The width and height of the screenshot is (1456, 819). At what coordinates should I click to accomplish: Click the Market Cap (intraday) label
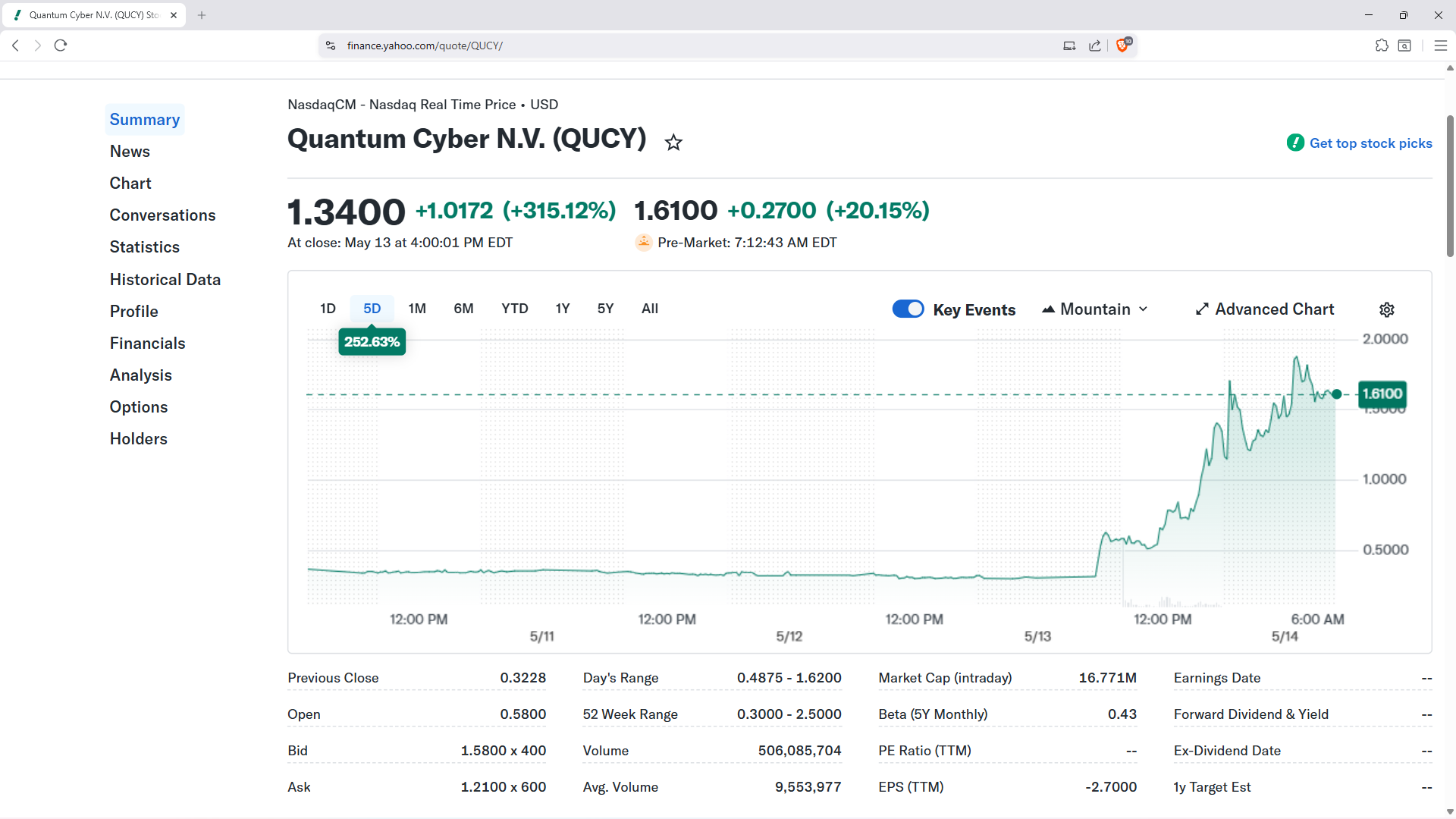coord(945,678)
